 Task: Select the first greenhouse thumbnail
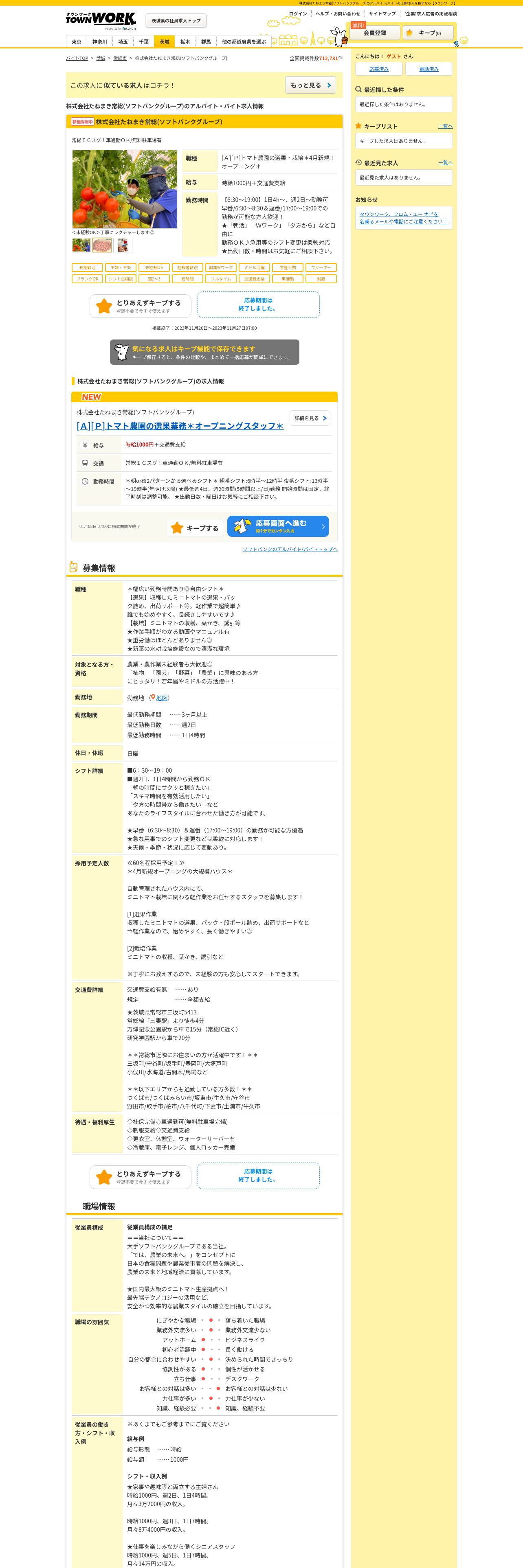(81, 245)
